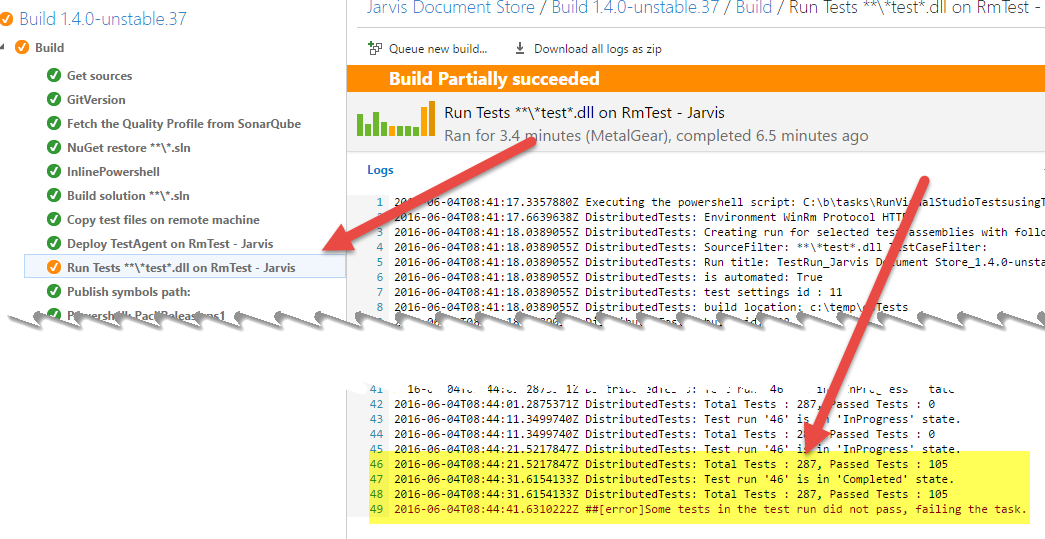Click the orange check icon beside Build node
The image size is (1045, 539).
22,47
